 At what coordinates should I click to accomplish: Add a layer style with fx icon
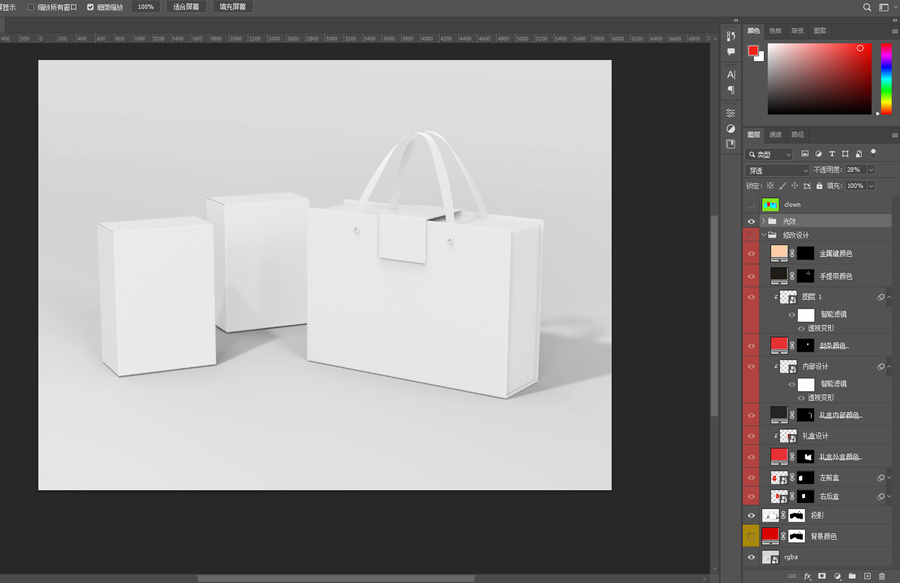(808, 576)
